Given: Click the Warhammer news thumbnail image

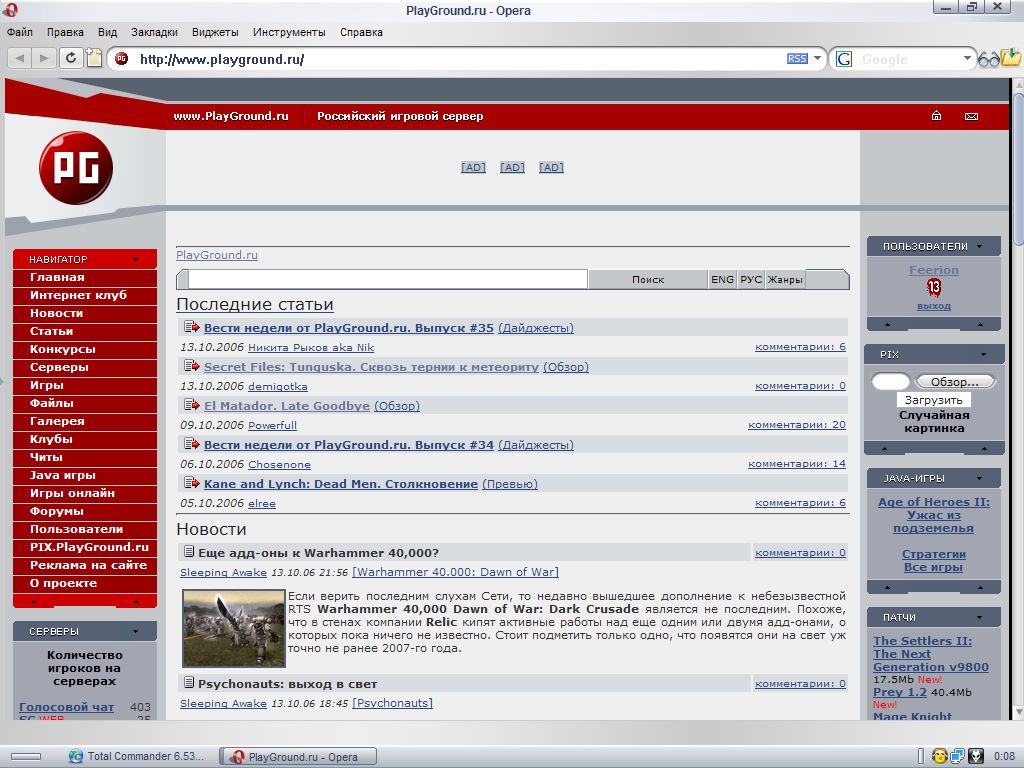Looking at the screenshot, I should [x=234, y=628].
